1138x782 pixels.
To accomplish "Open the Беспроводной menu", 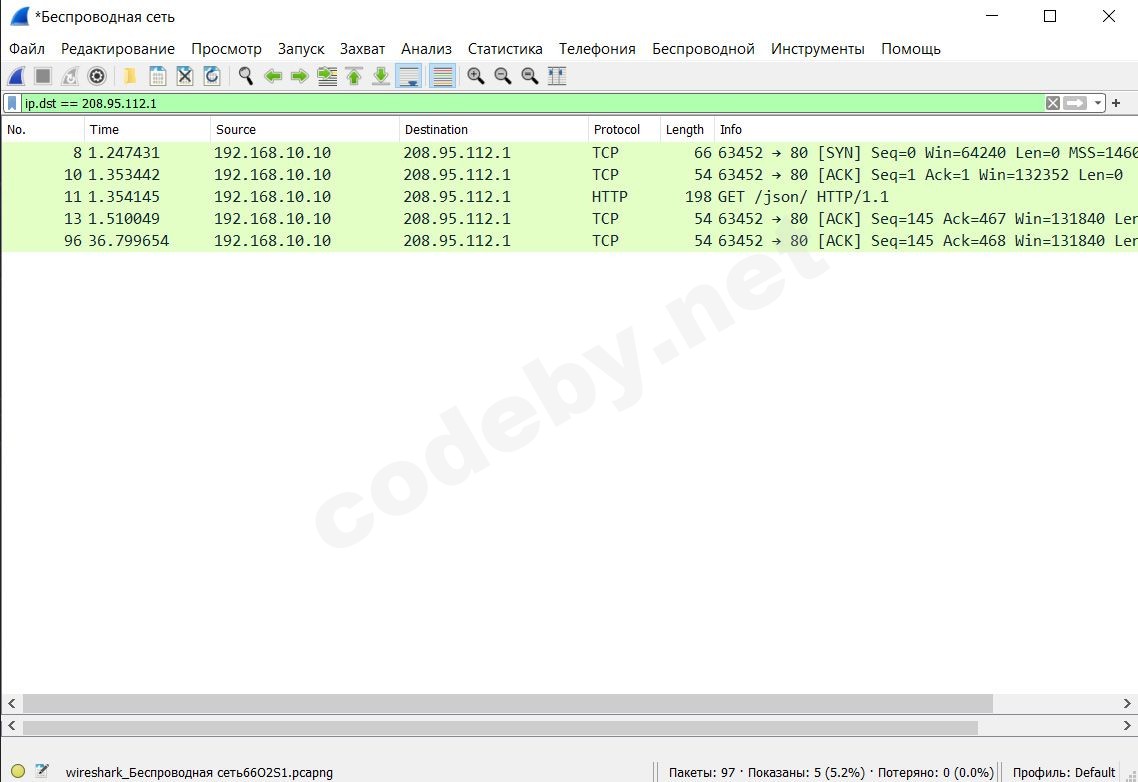I will pos(703,49).
